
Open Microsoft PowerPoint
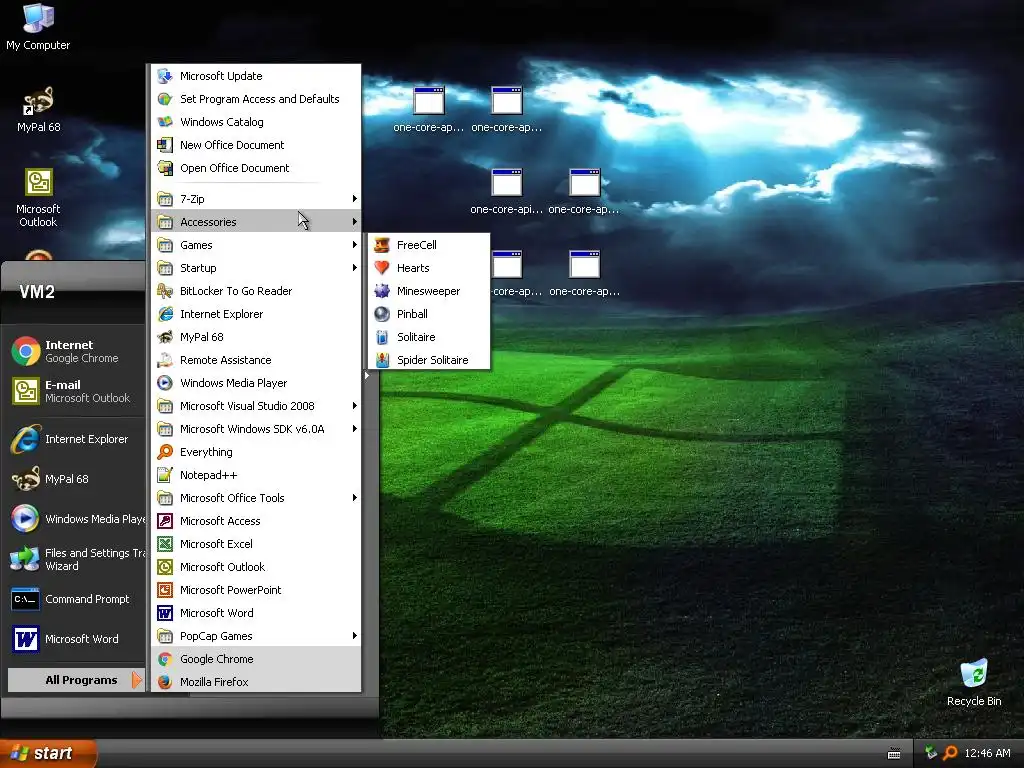pos(256,590)
